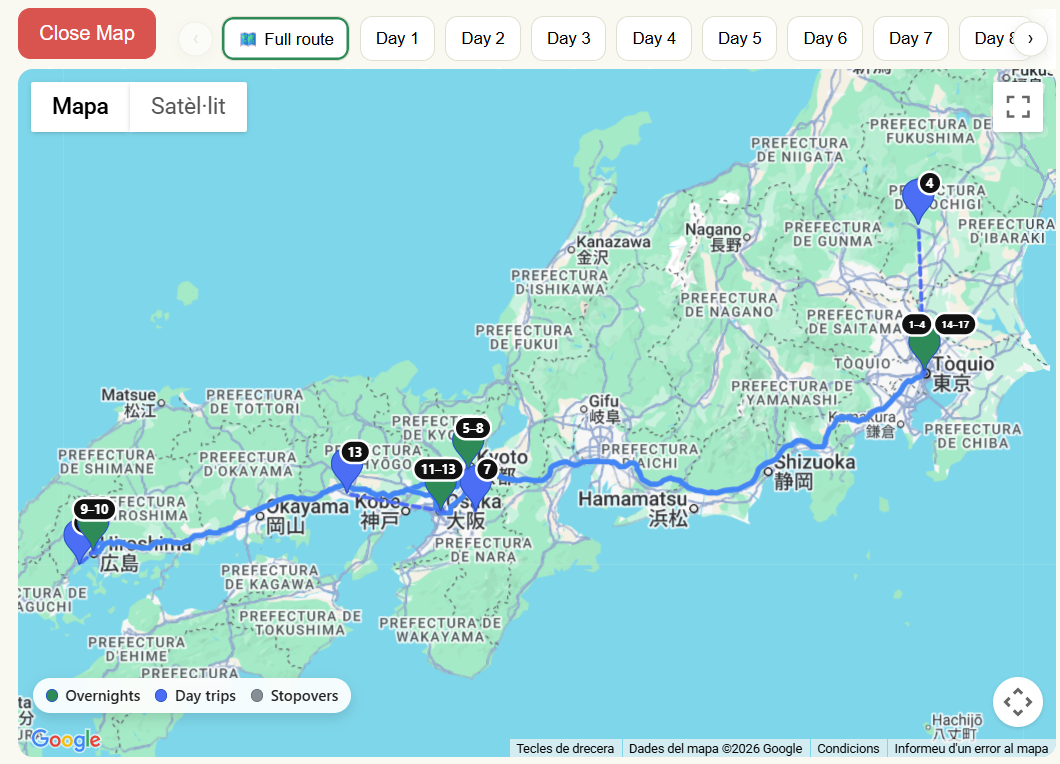Expand next days with the right chevron
The width and height of the screenshot is (1060, 764).
click(1031, 38)
